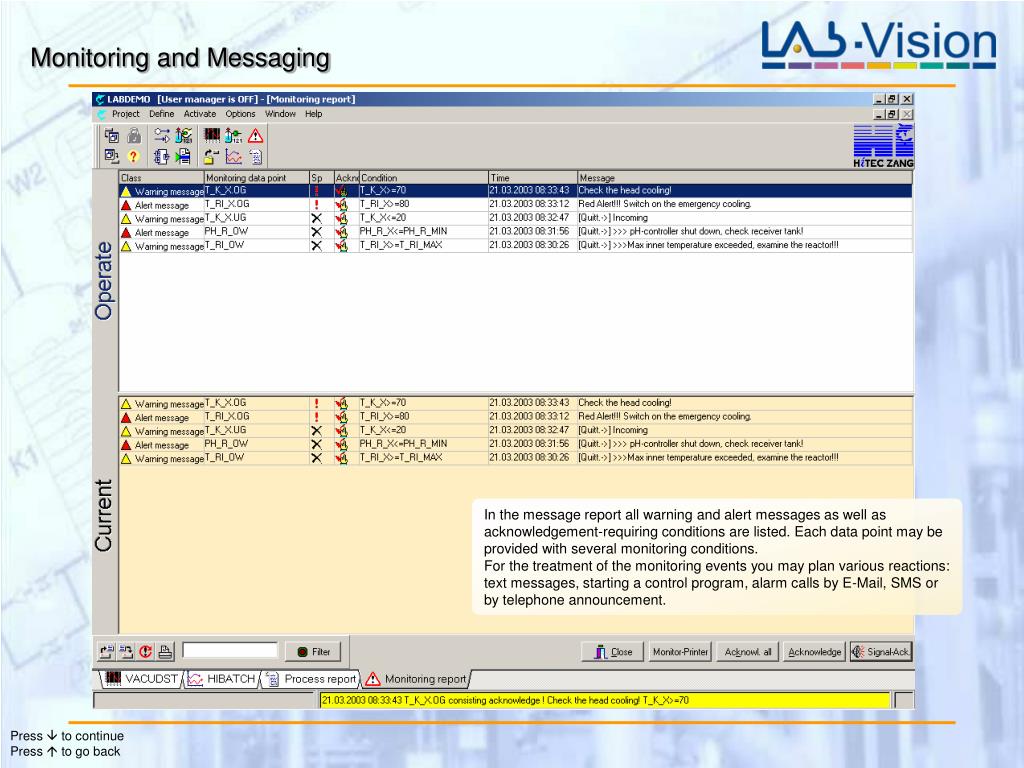Click time 21.03.2003 08:30:26 in top list
The height and width of the screenshot is (768, 1024).
coord(530,246)
